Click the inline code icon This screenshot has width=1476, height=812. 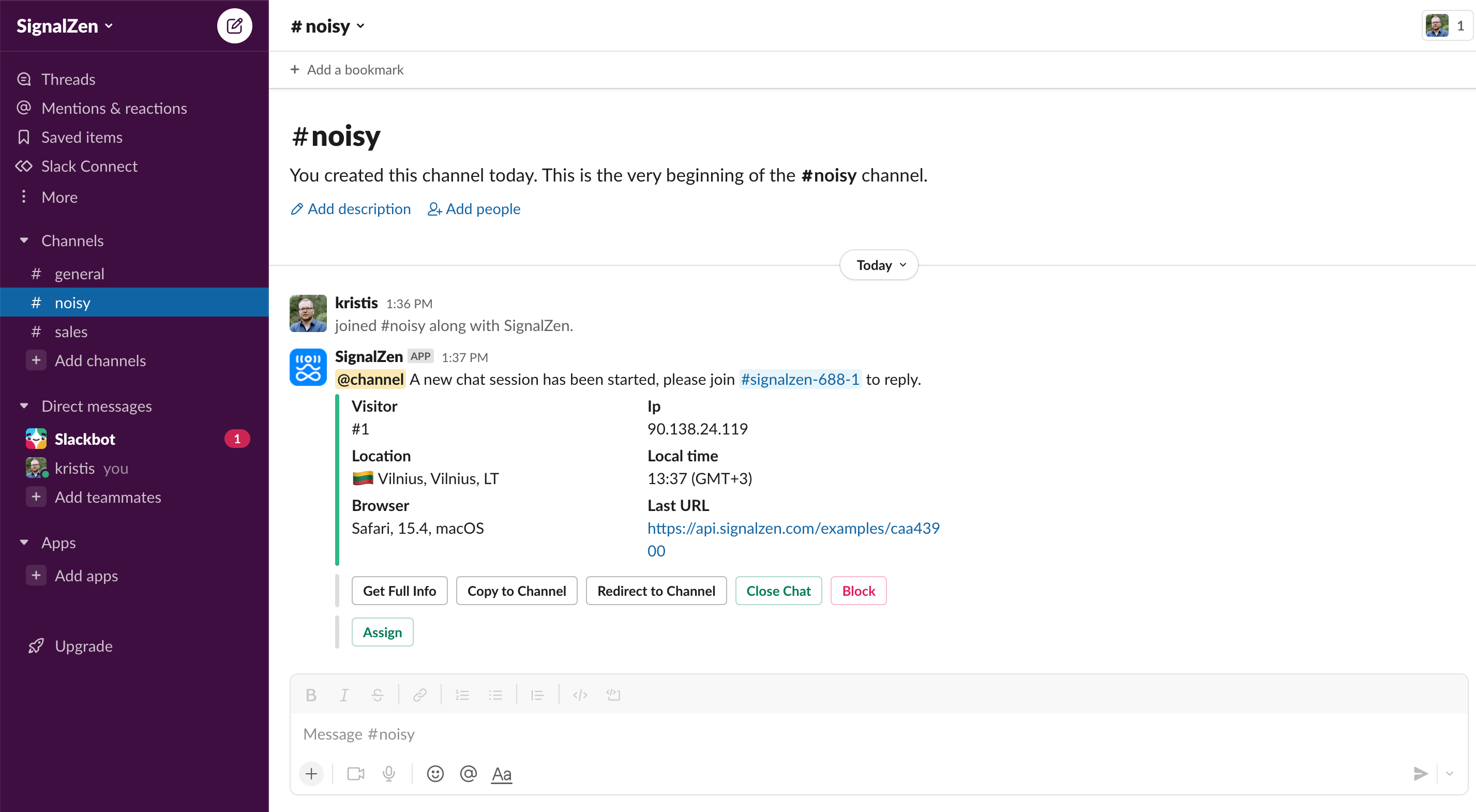580,695
